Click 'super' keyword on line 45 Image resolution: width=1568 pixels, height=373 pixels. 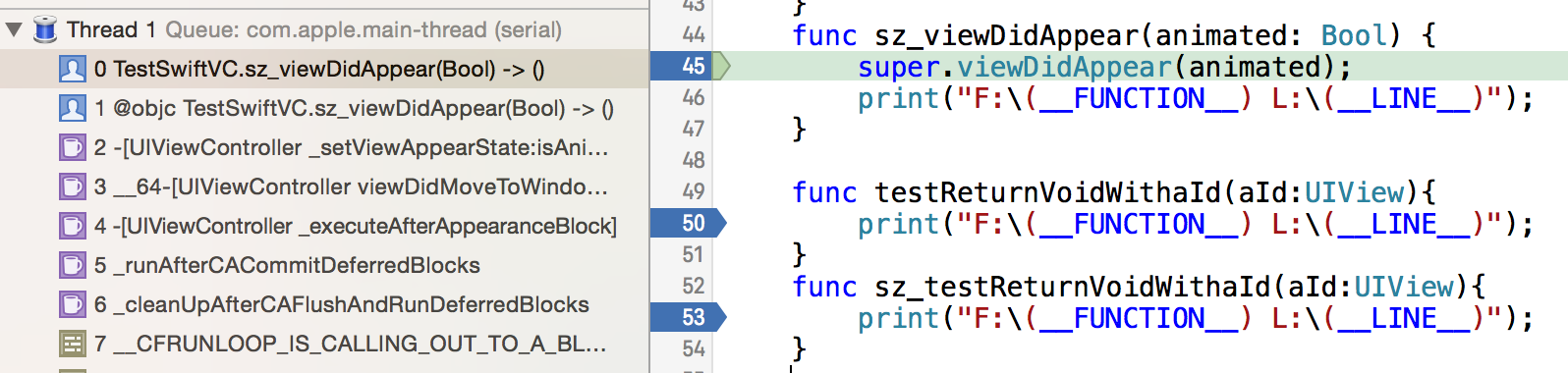899,68
